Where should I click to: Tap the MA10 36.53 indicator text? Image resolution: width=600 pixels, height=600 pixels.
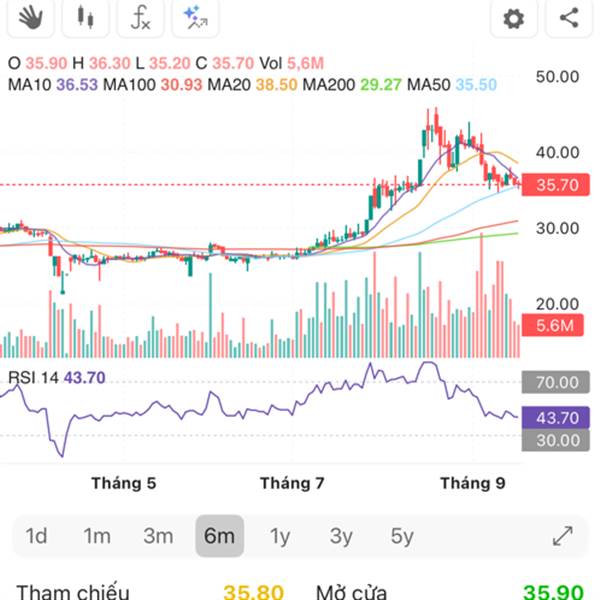click(53, 85)
